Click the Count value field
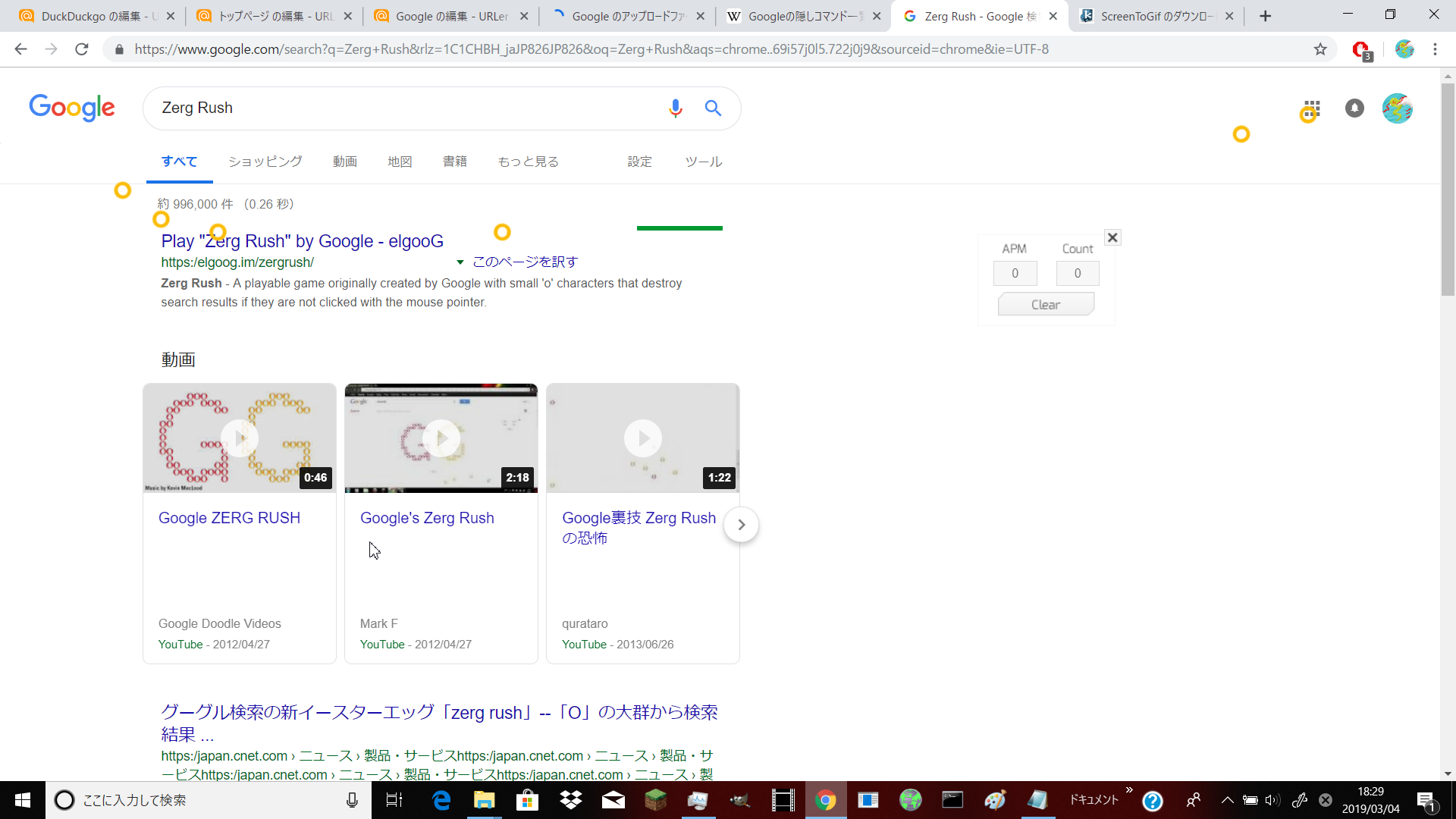Screen dimensions: 1456x819 1078,273
